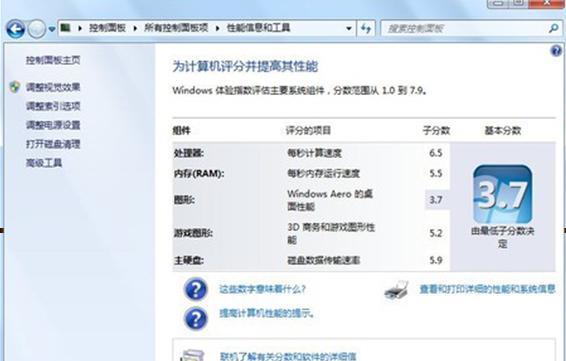Click the Windows Aero 的桌面性能 description
The image size is (566, 361).
pyautogui.click(x=330, y=200)
